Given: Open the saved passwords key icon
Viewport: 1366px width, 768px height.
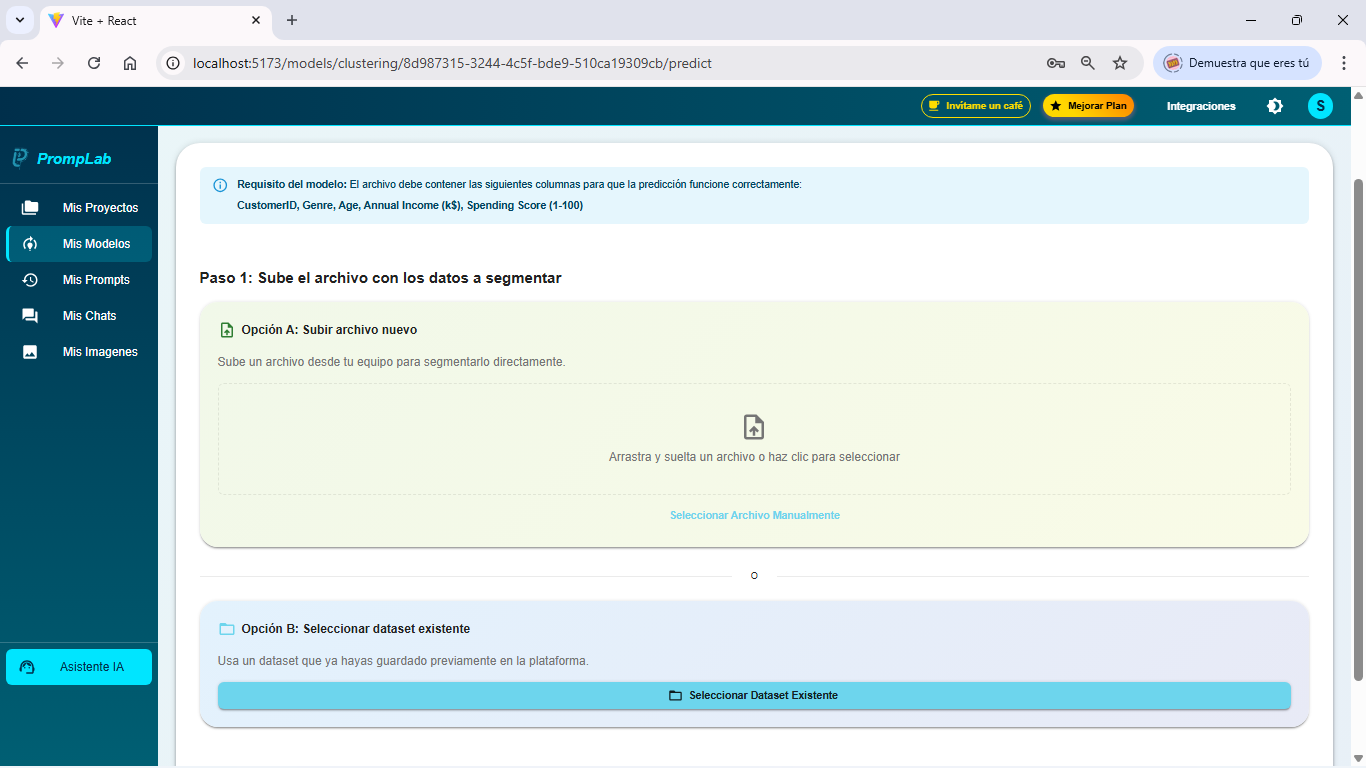Looking at the screenshot, I should (1056, 63).
